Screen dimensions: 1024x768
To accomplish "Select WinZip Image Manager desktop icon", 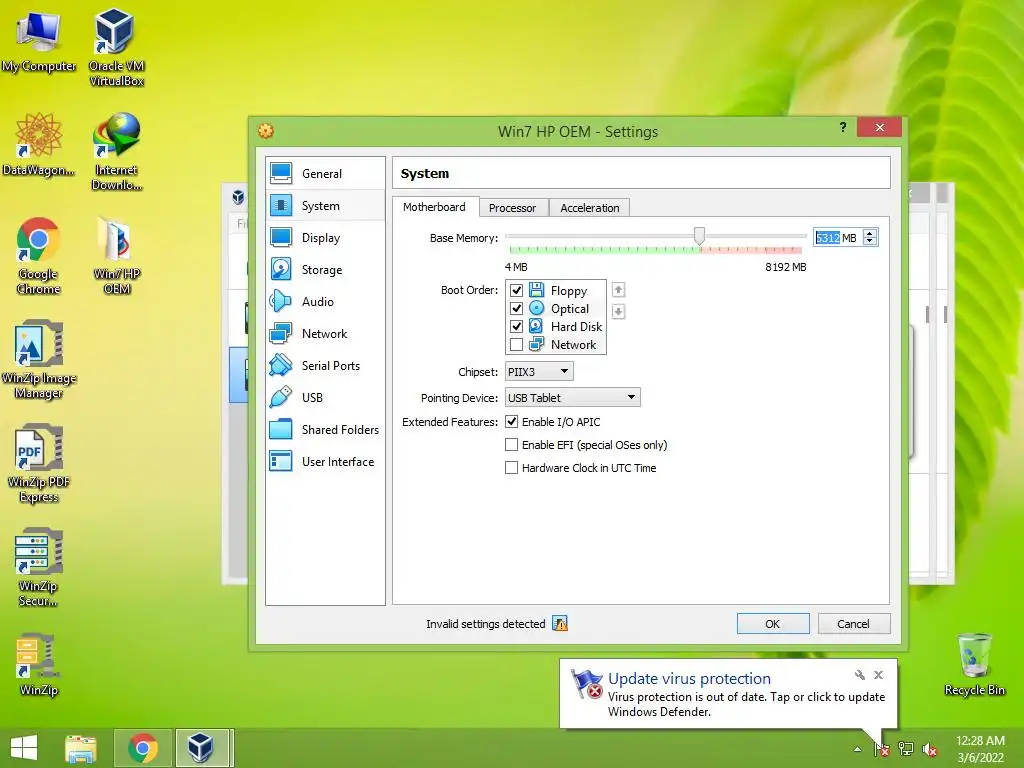I will 39,359.
